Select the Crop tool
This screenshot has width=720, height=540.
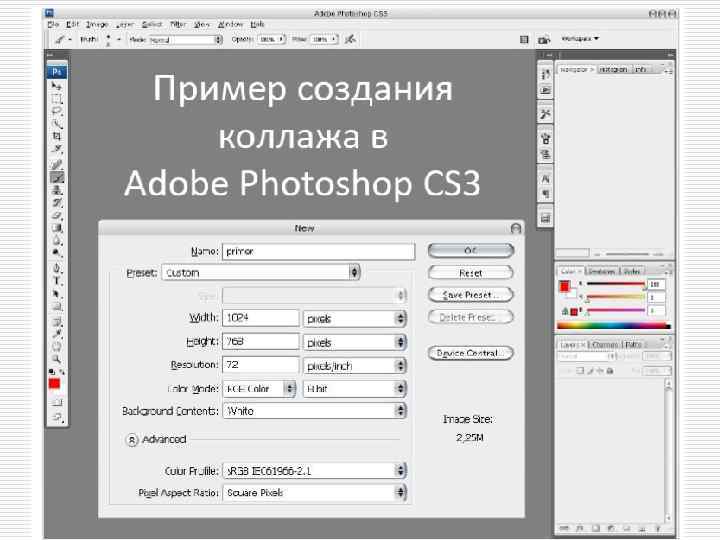56,135
